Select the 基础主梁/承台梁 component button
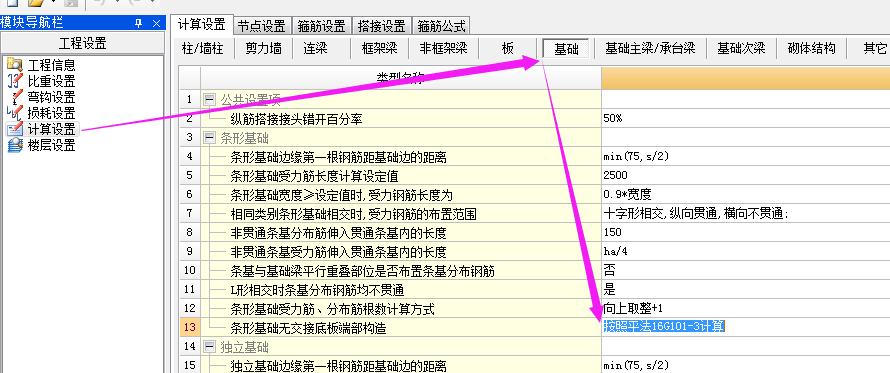Screen dimensions: 890x373 coord(650,48)
